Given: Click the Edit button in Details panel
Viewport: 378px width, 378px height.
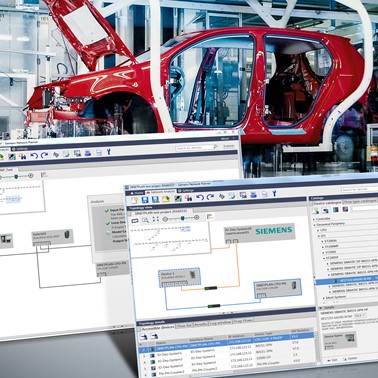Looking at the screenshot, I should [x=331, y=360].
